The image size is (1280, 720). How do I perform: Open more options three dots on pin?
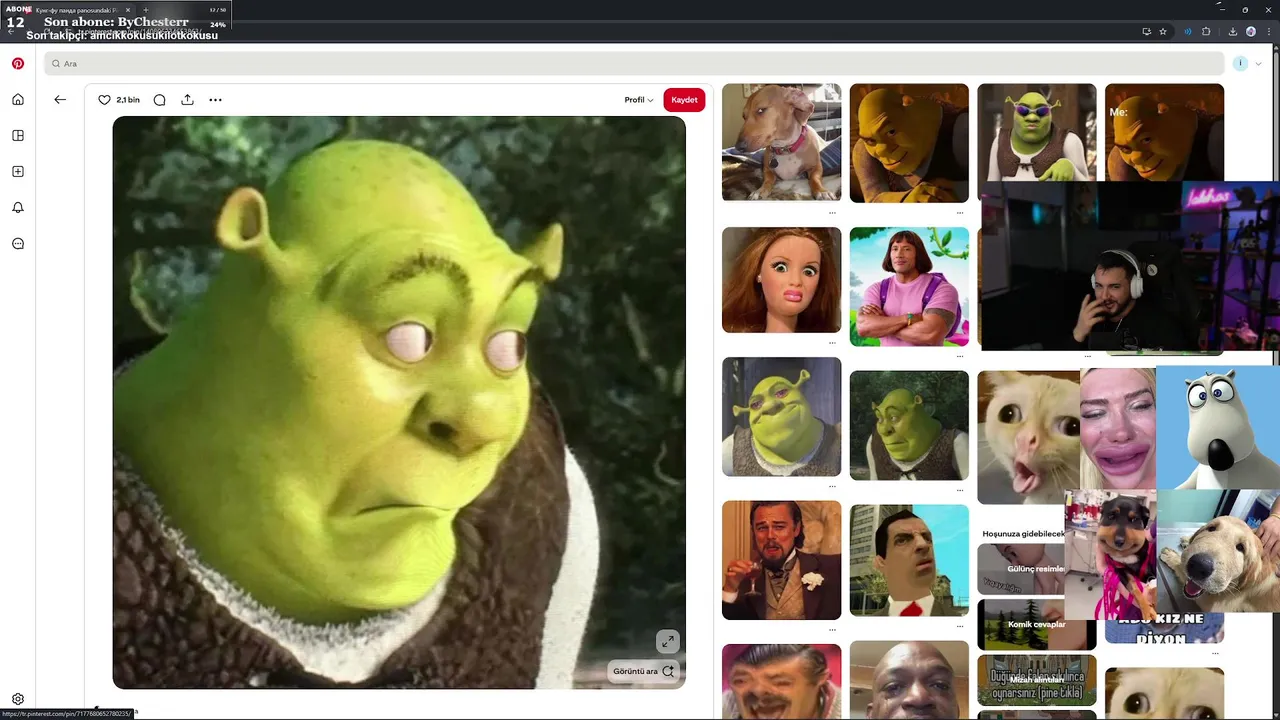click(x=215, y=100)
